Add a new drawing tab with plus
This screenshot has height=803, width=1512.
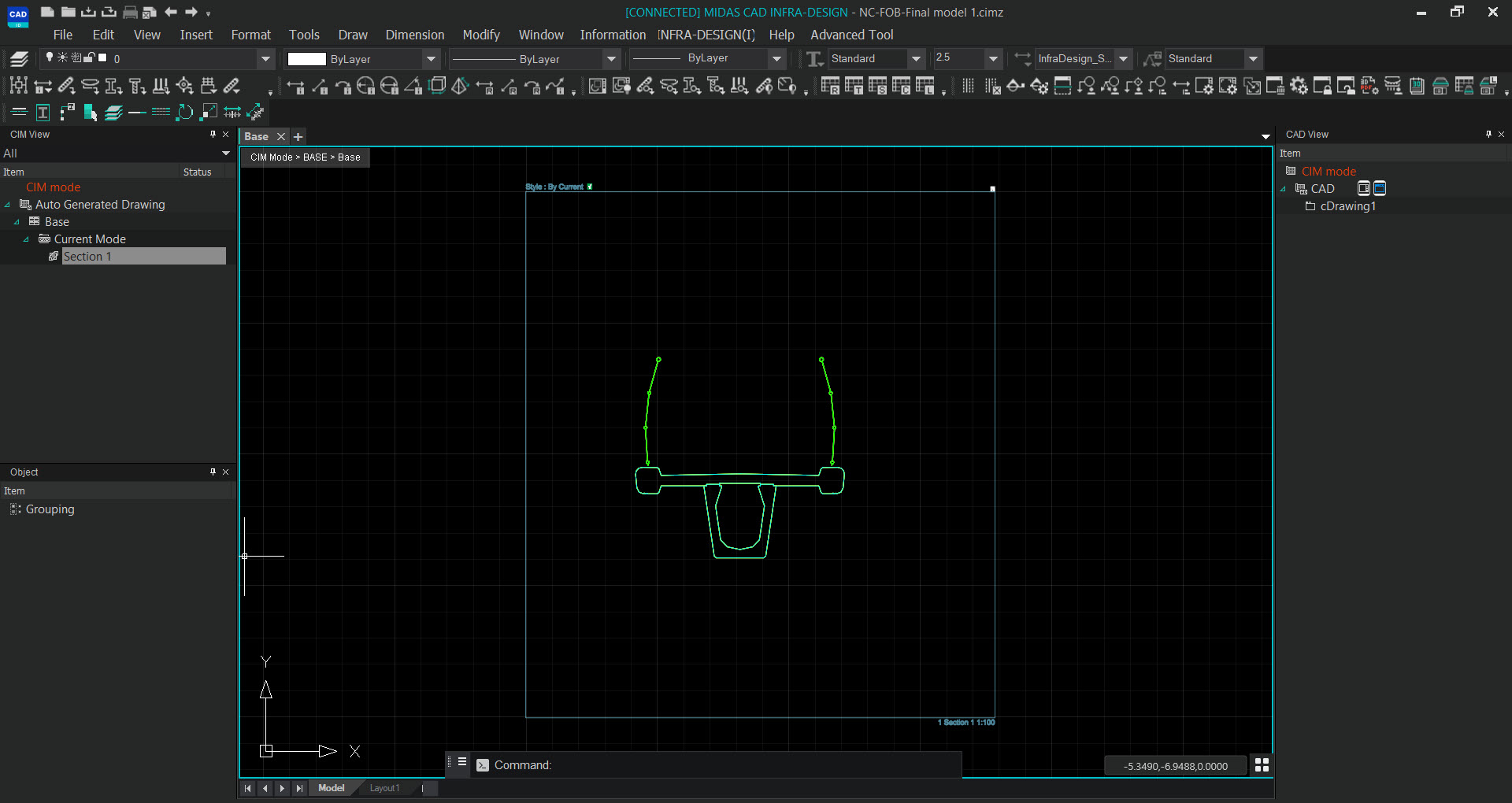[x=298, y=137]
